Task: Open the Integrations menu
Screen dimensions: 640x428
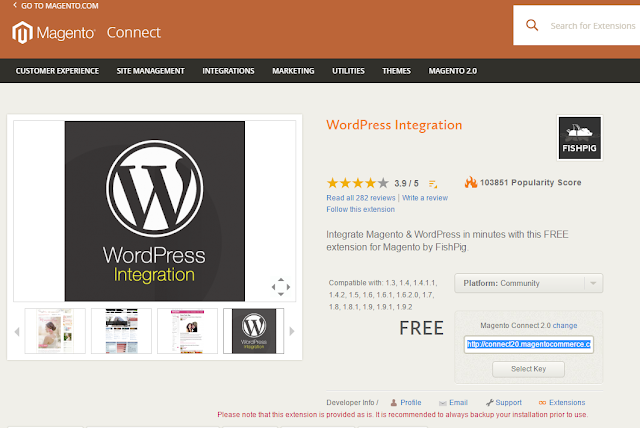Action: pyautogui.click(x=228, y=71)
